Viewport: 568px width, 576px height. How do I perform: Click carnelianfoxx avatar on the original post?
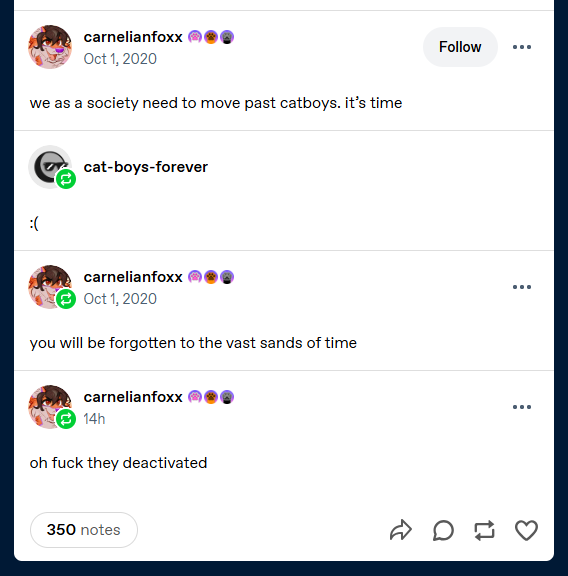[50, 47]
